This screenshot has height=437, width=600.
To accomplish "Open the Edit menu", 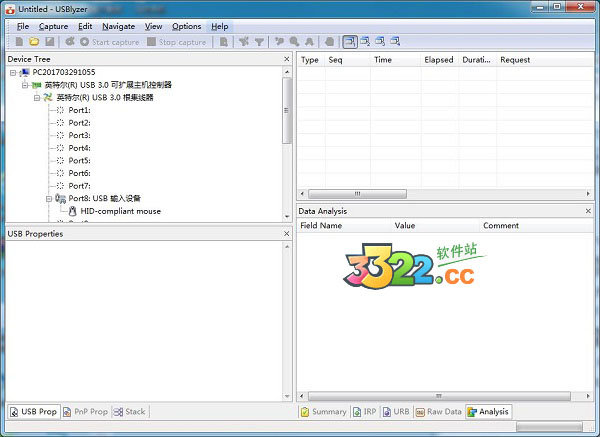I will [x=85, y=26].
